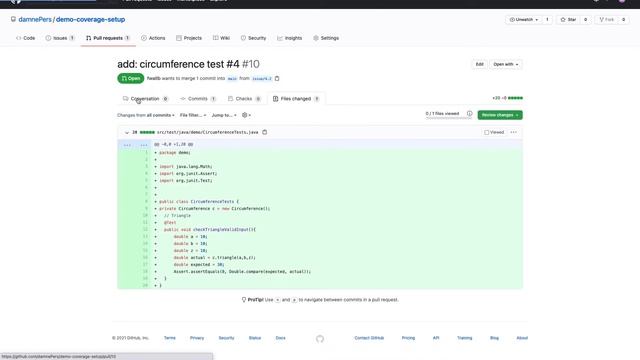This screenshot has width=640, height=360.
Task: Switch to the Conversation tab
Action: (x=145, y=99)
